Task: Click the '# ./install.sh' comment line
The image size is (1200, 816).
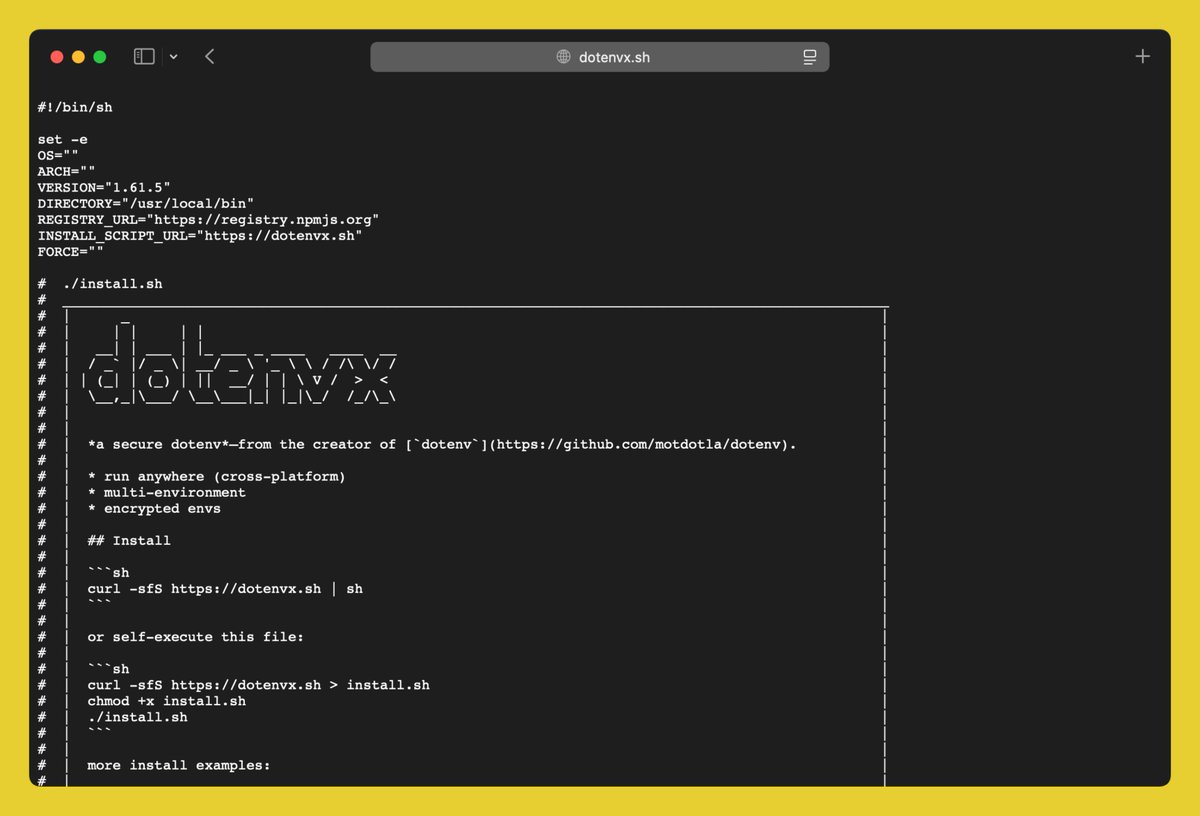Action: pos(100,284)
